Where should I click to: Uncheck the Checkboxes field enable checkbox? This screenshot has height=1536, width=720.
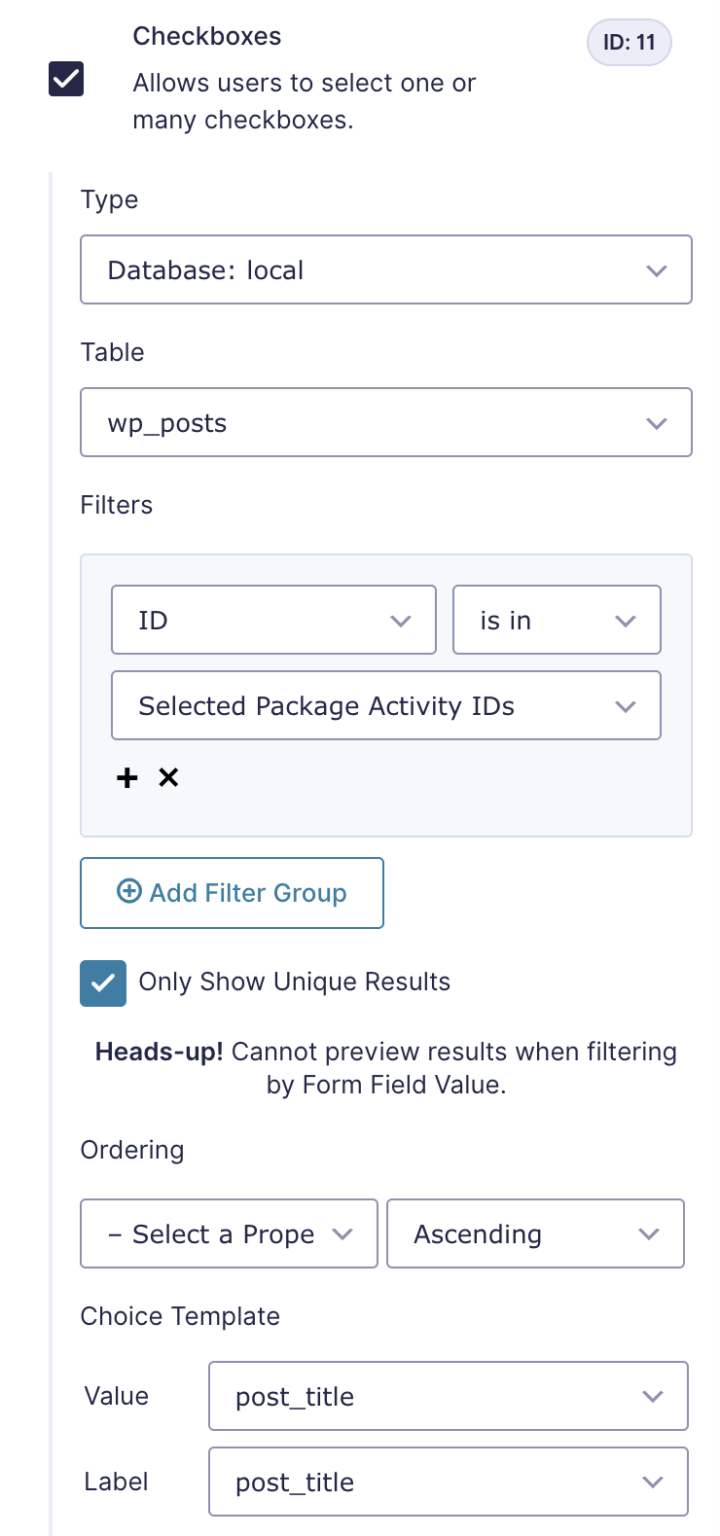click(x=64, y=79)
